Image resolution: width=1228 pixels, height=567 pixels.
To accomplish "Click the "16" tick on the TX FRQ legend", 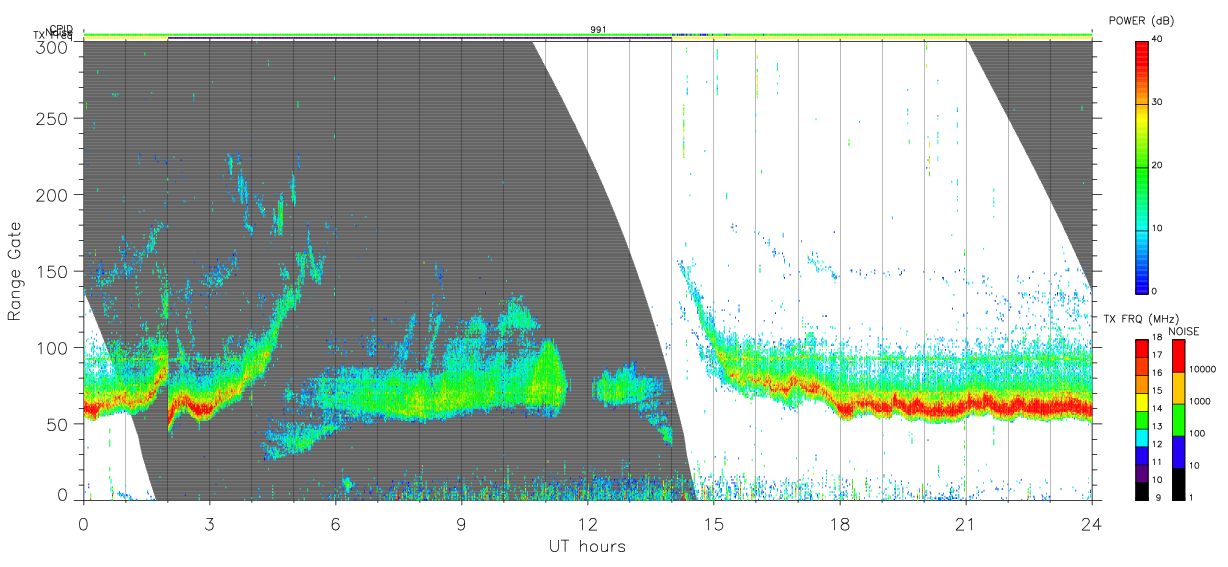I will (x=1157, y=373).
